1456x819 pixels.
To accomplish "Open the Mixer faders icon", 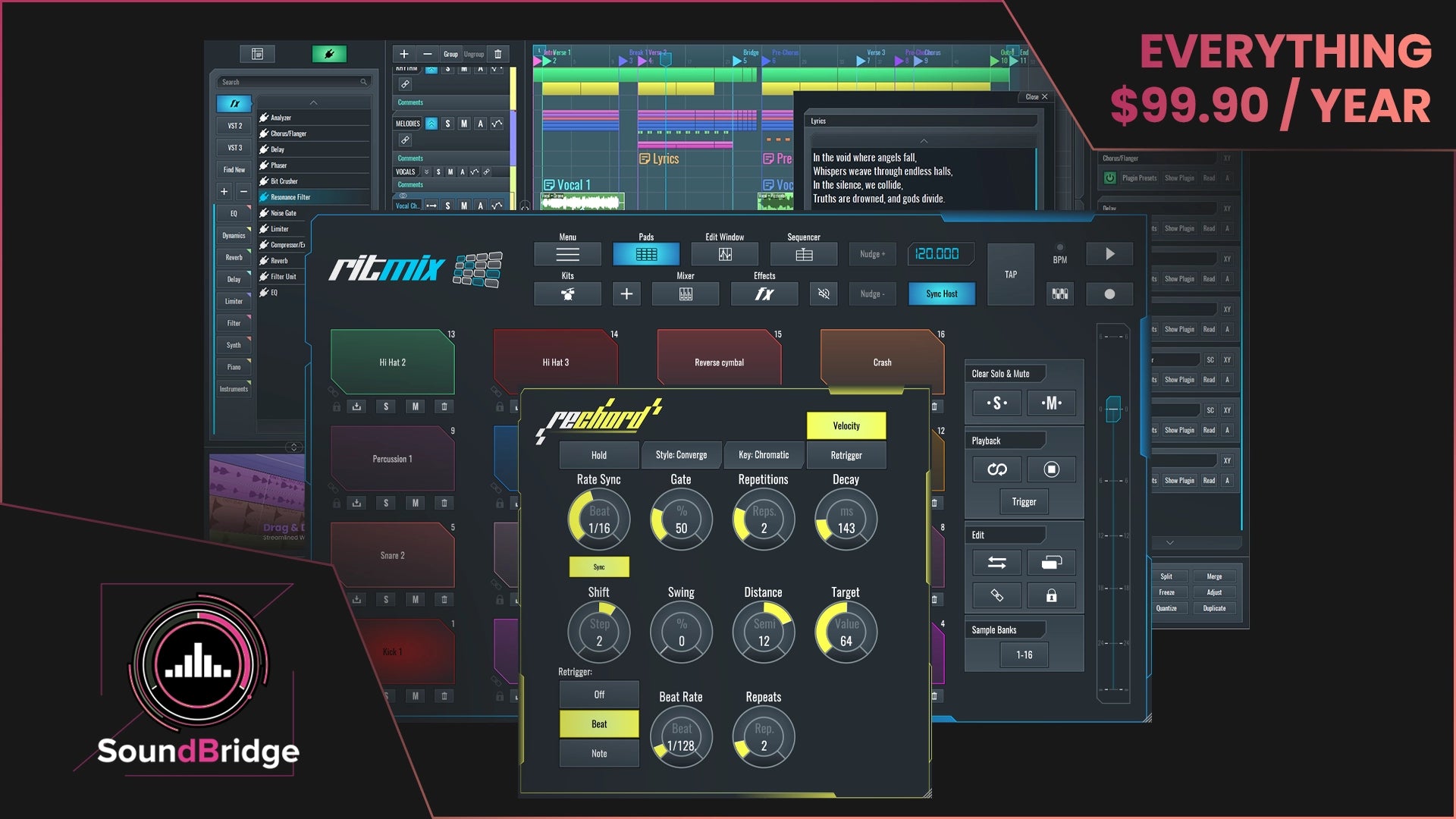I will [x=685, y=294].
